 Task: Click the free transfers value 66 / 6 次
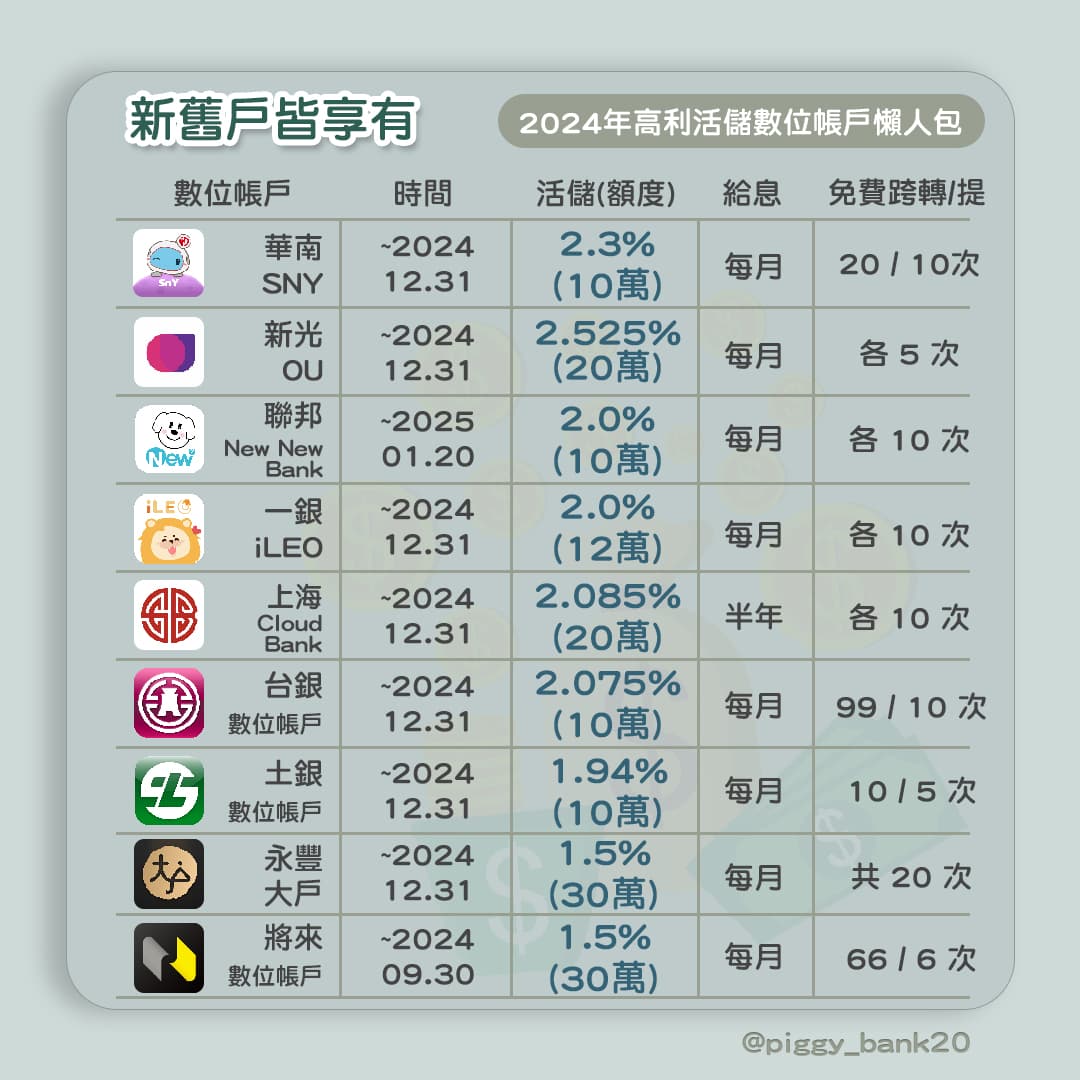coord(911,958)
